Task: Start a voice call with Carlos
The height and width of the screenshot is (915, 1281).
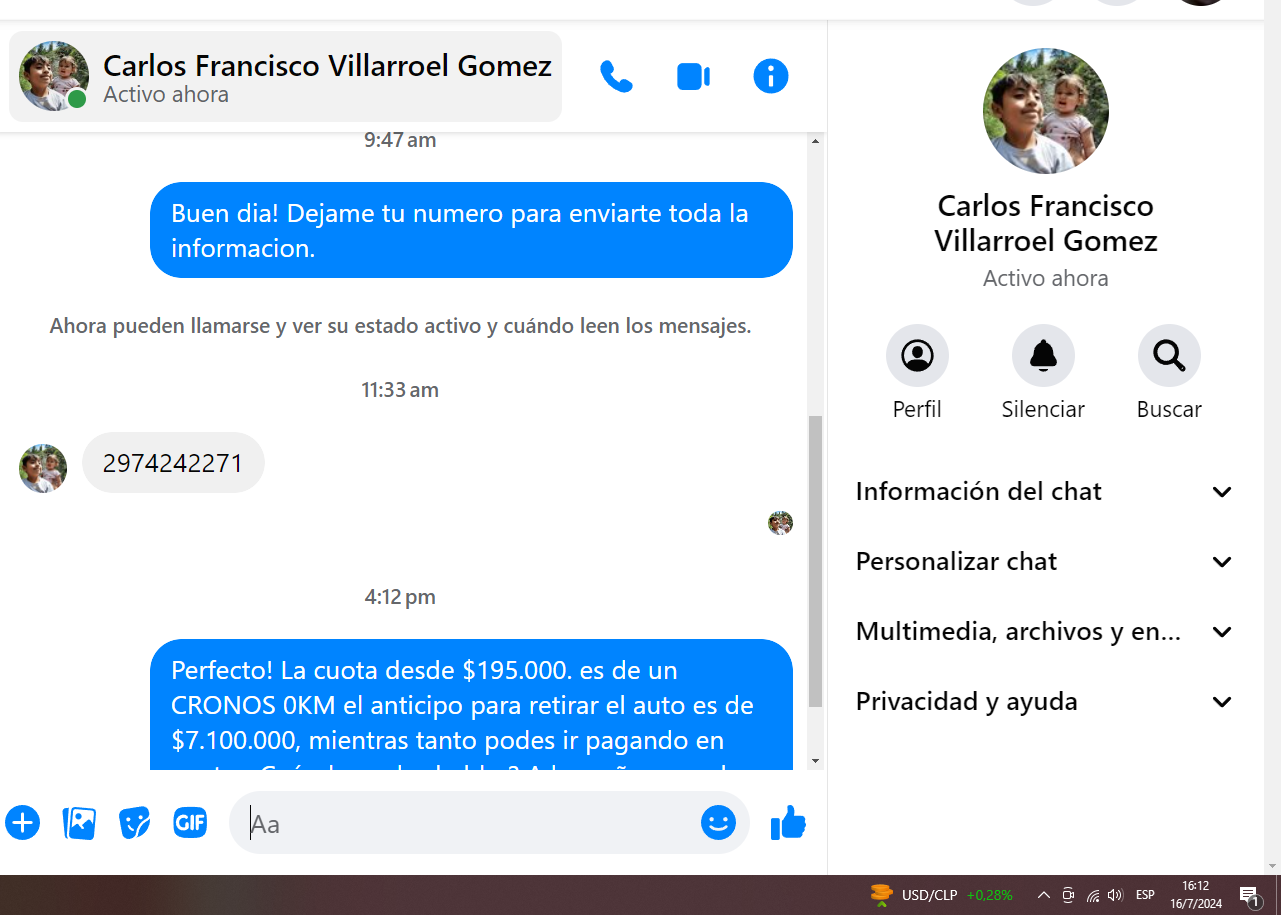Action: pos(616,77)
